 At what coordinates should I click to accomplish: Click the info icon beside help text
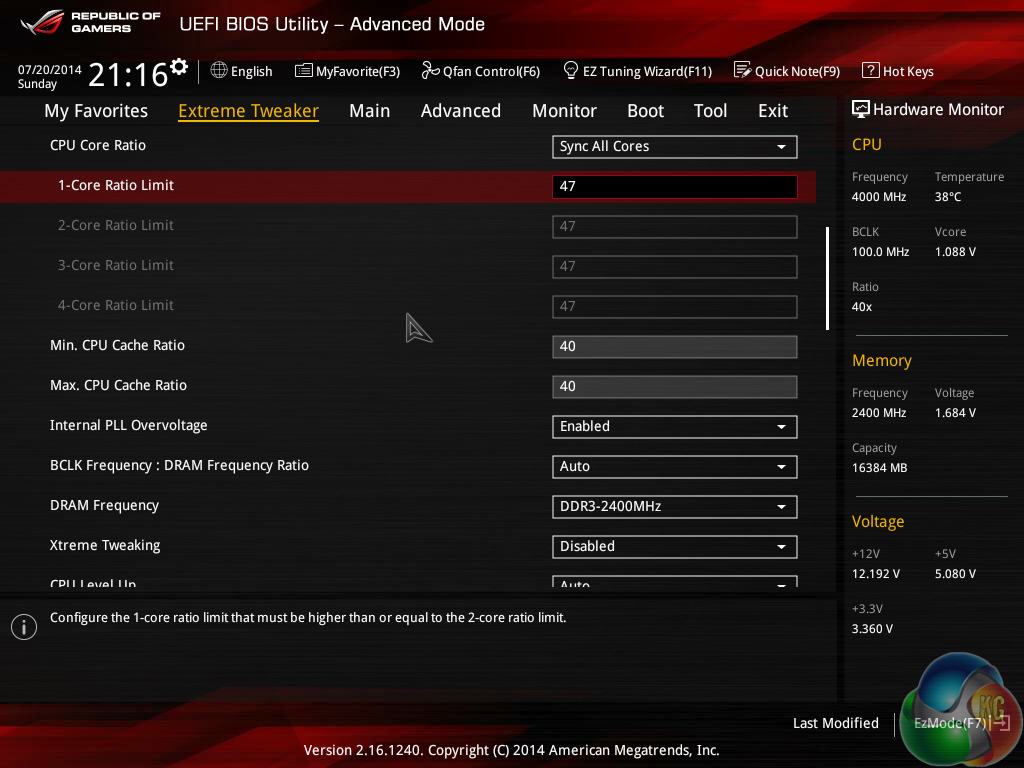tap(24, 627)
